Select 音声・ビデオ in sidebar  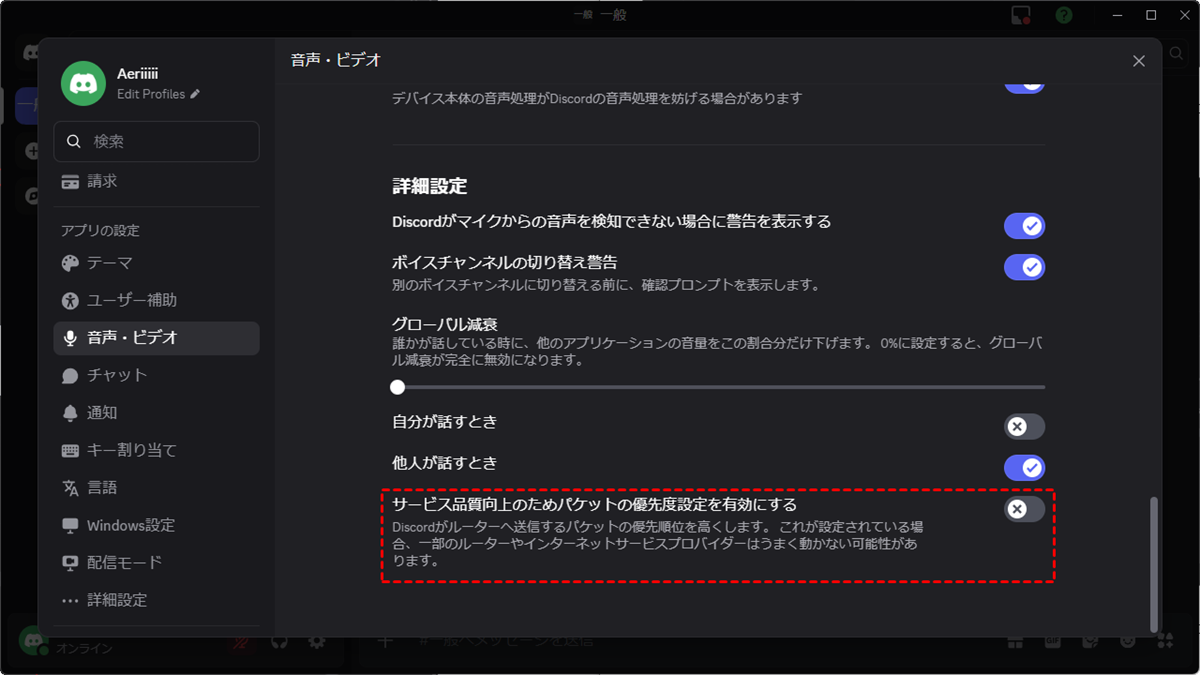[132, 338]
